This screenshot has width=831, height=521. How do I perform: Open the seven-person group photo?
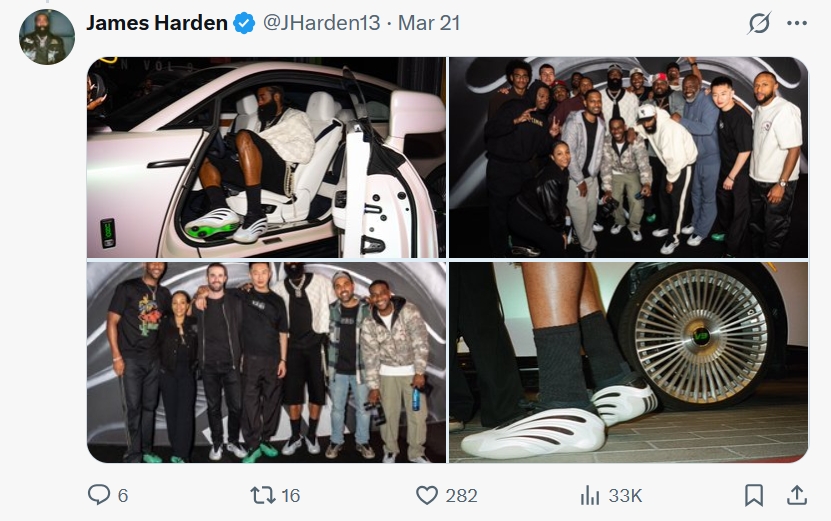tap(266, 363)
